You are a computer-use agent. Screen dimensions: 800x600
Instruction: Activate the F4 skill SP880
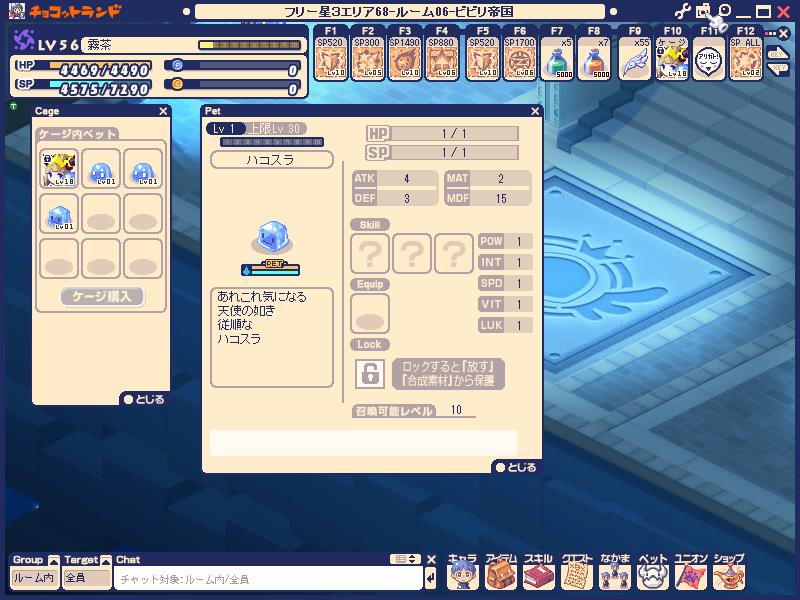coord(442,58)
